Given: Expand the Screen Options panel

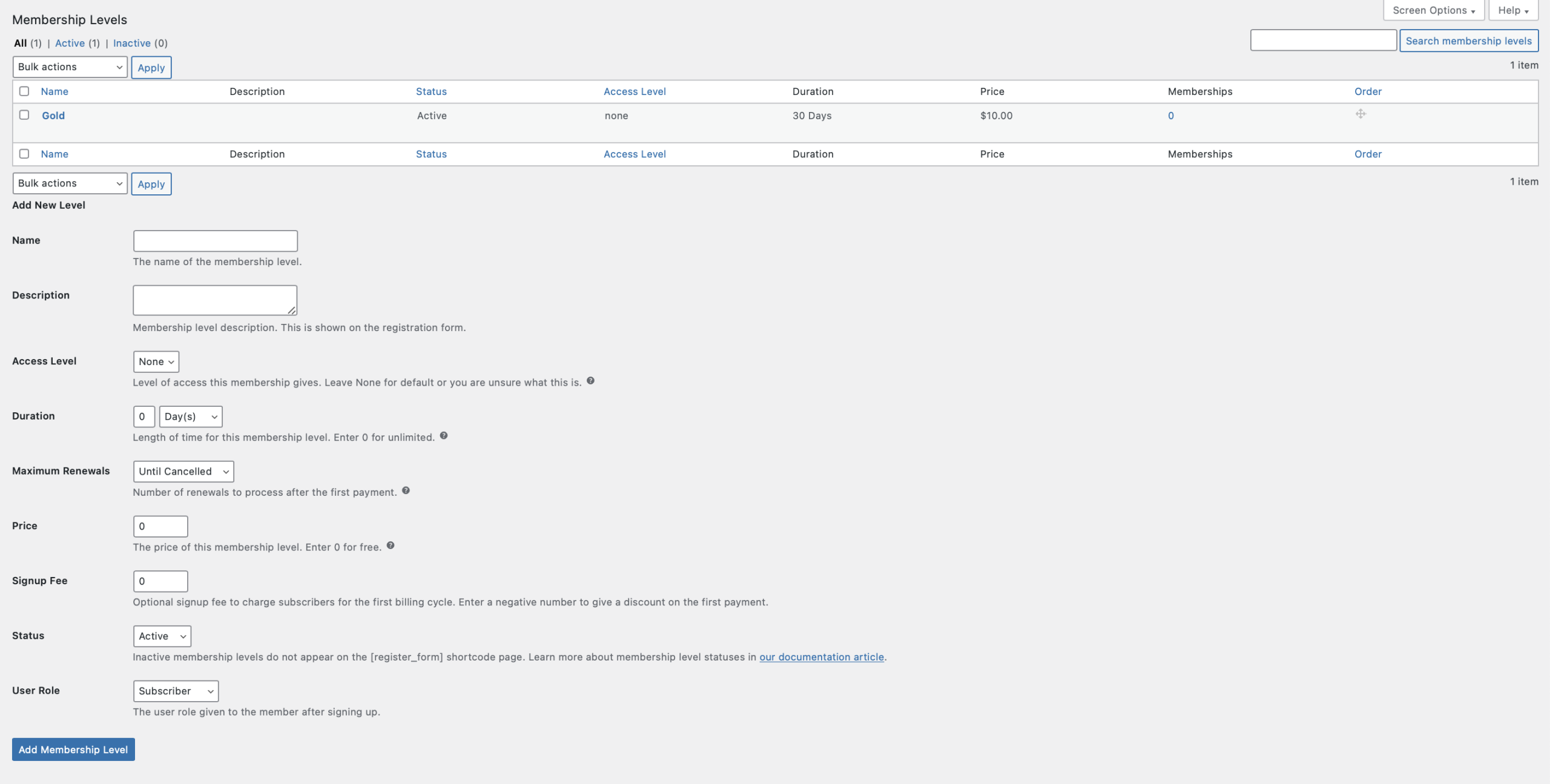Looking at the screenshot, I should pos(1434,10).
